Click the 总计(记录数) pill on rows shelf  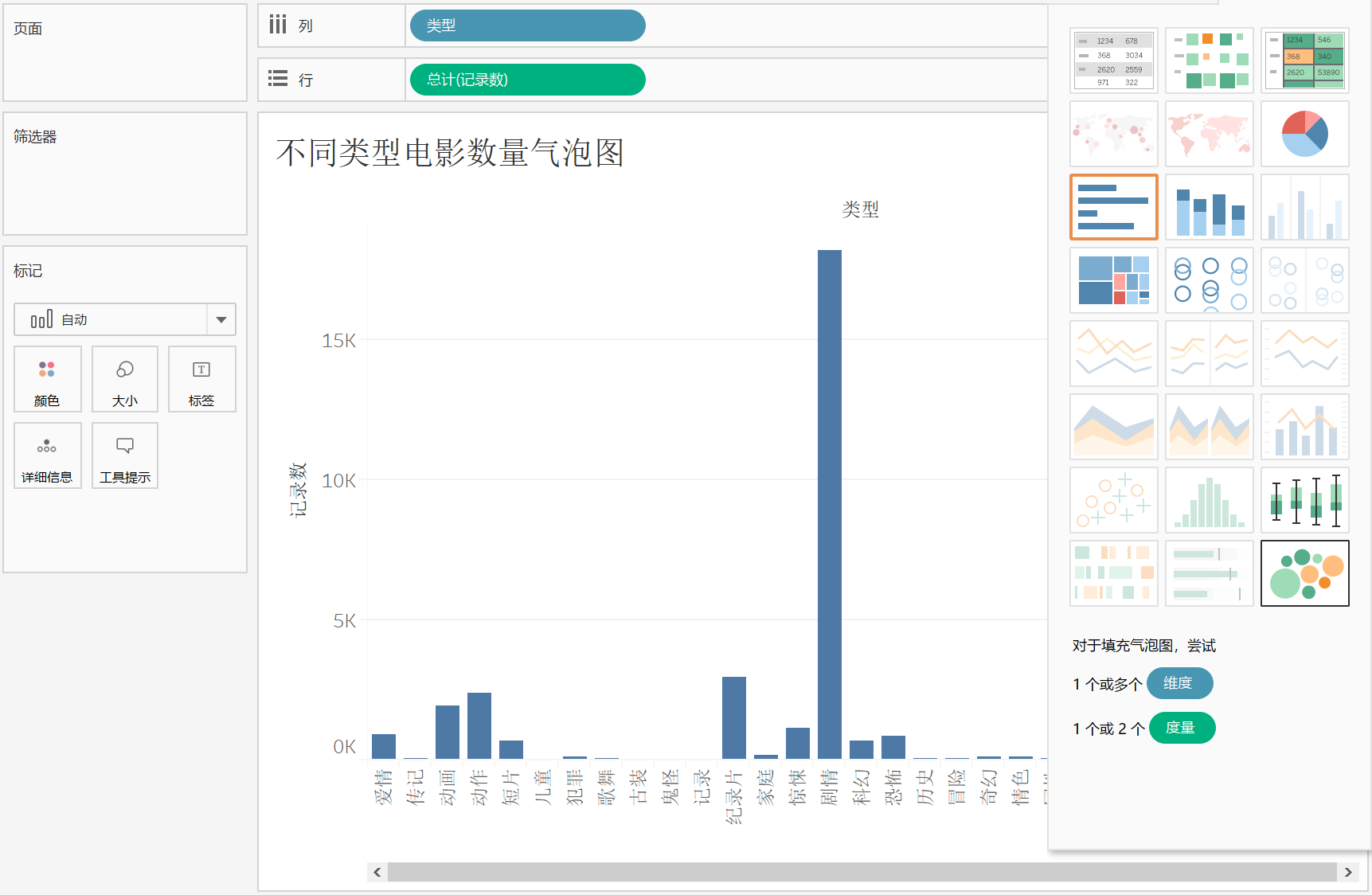click(x=527, y=80)
